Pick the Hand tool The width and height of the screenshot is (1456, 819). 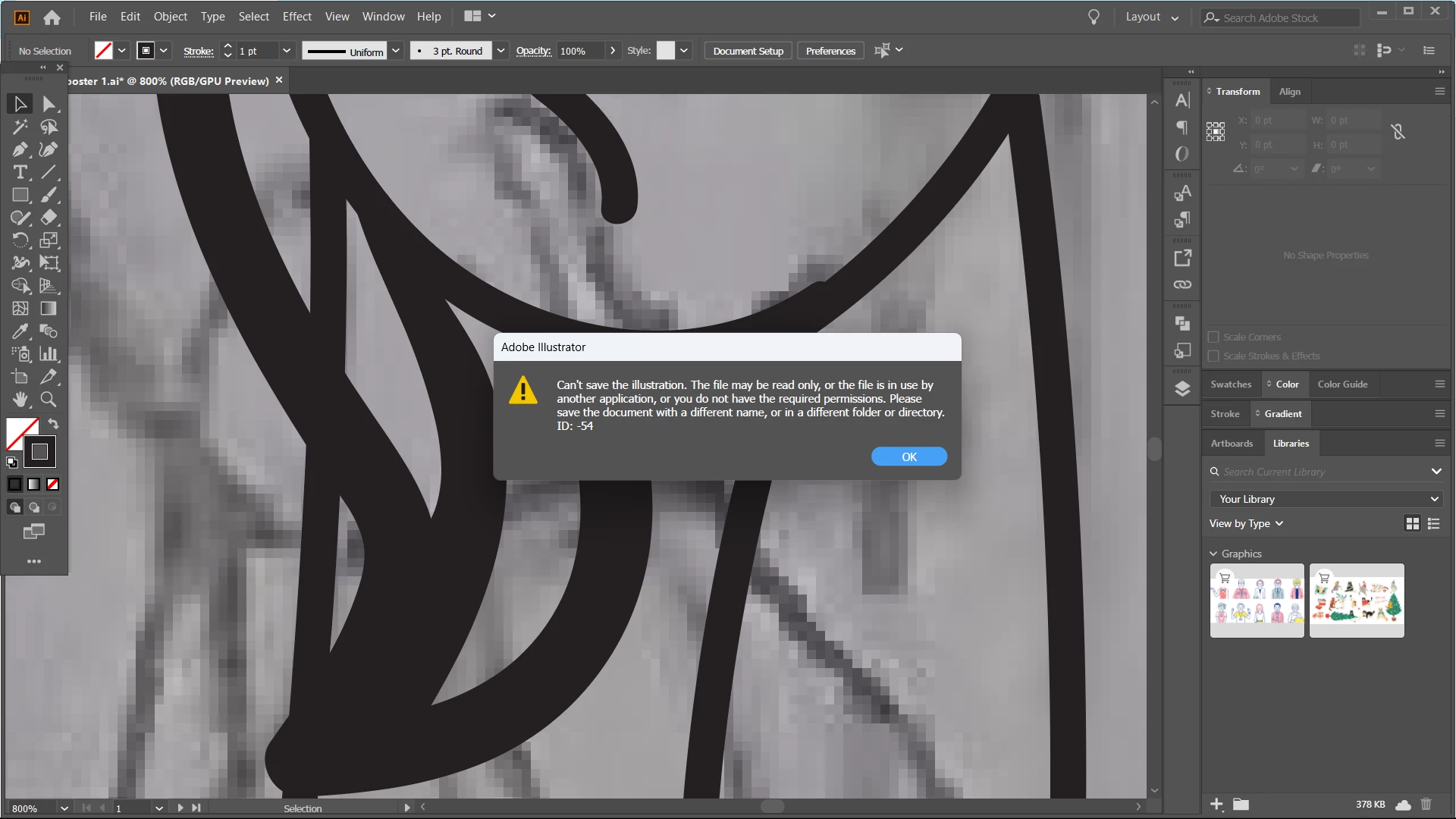coord(20,400)
